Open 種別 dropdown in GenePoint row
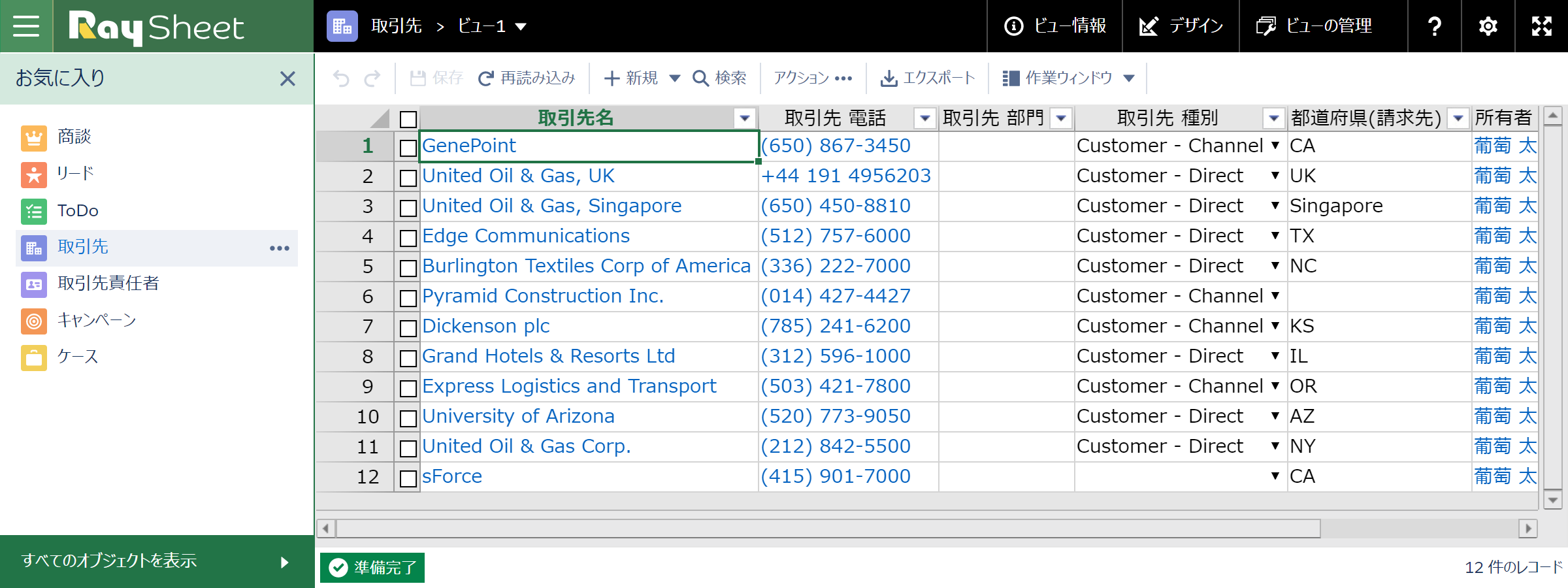The image size is (1568, 588). point(1275,146)
